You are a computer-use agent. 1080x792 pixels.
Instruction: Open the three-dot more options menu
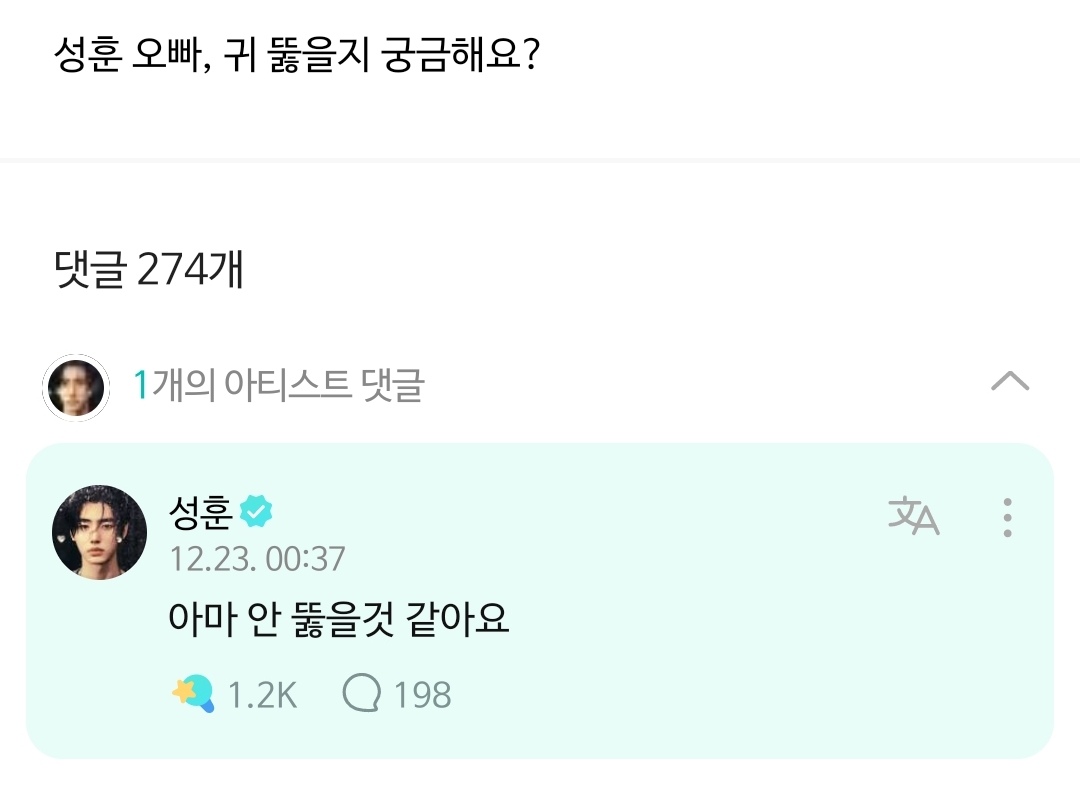coord(1007,517)
